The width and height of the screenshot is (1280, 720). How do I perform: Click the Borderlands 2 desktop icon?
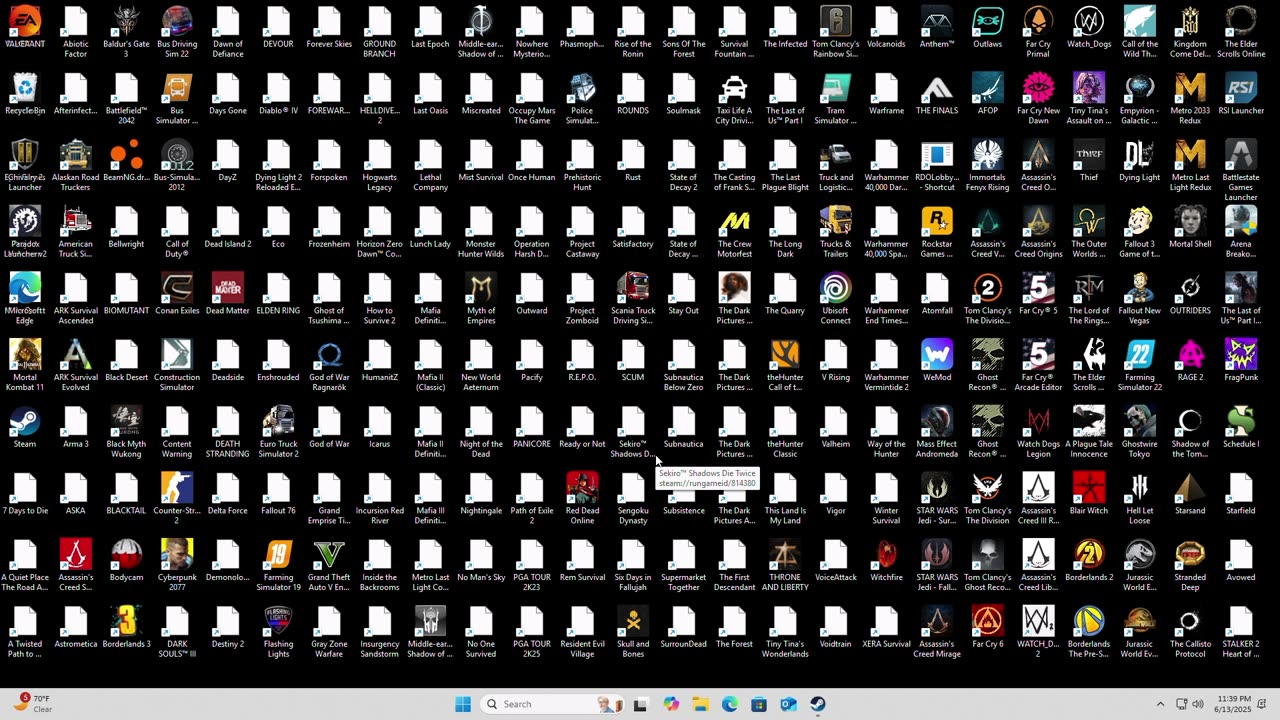point(1089,561)
